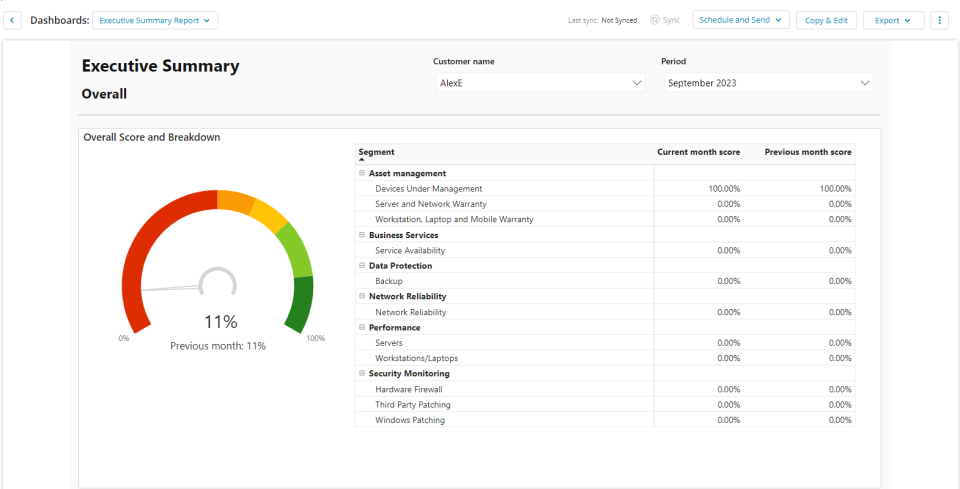Collapse the Business Services group
This screenshot has height=489, width=960.
pyautogui.click(x=362, y=235)
